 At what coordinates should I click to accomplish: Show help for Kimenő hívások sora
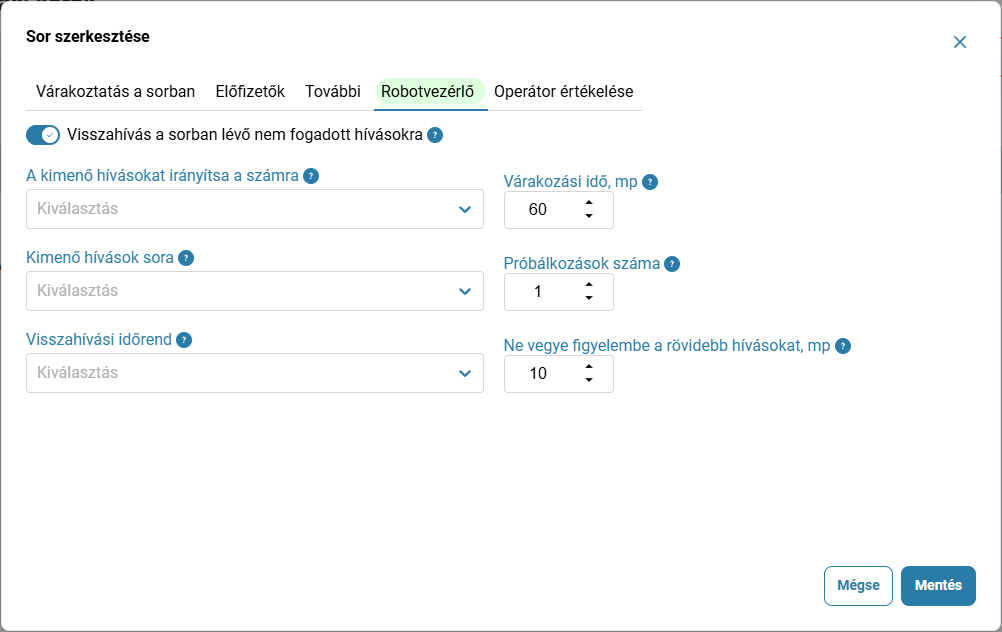tap(186, 258)
